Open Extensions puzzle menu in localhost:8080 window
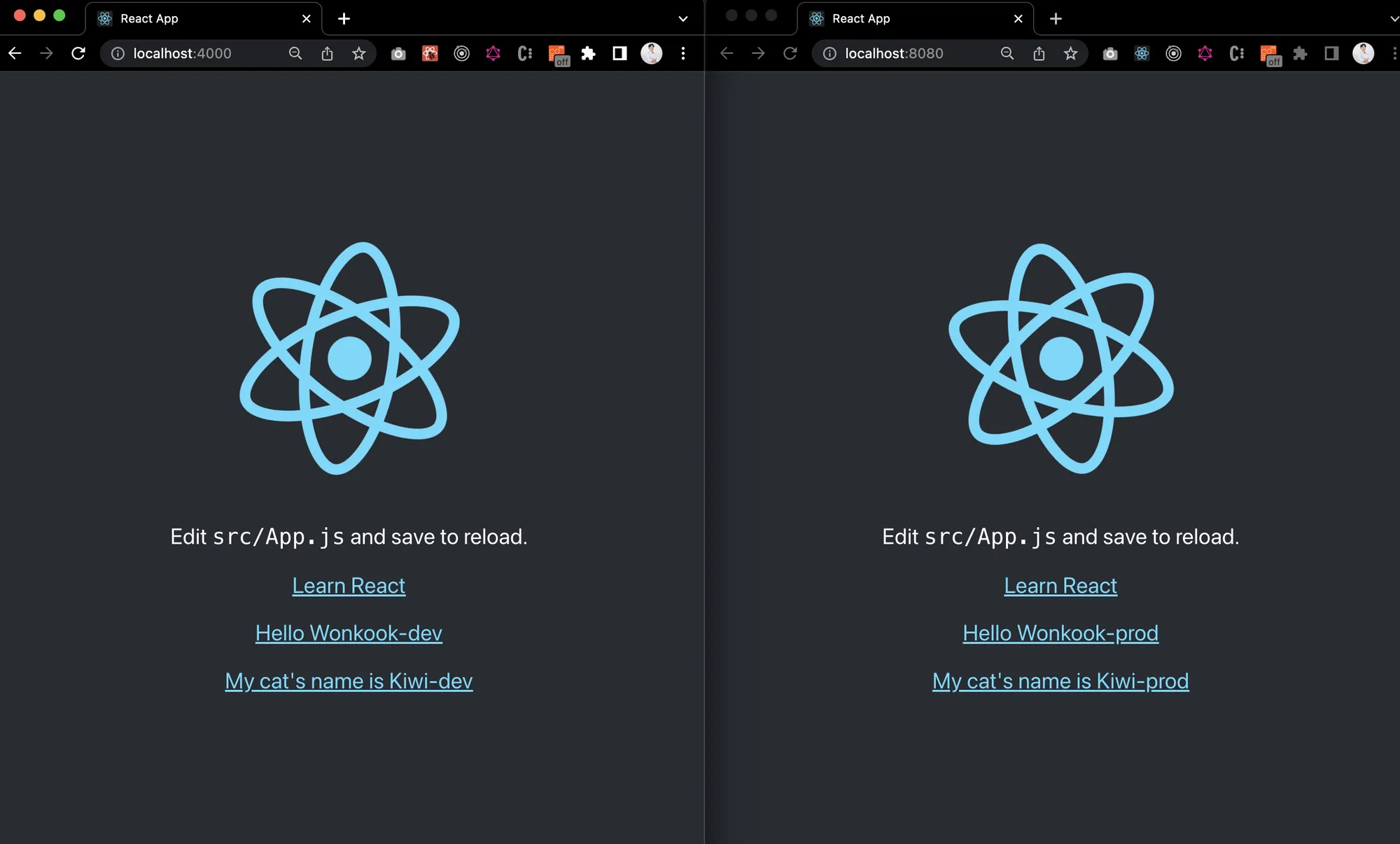Image resolution: width=1400 pixels, height=844 pixels. pyautogui.click(x=1301, y=53)
